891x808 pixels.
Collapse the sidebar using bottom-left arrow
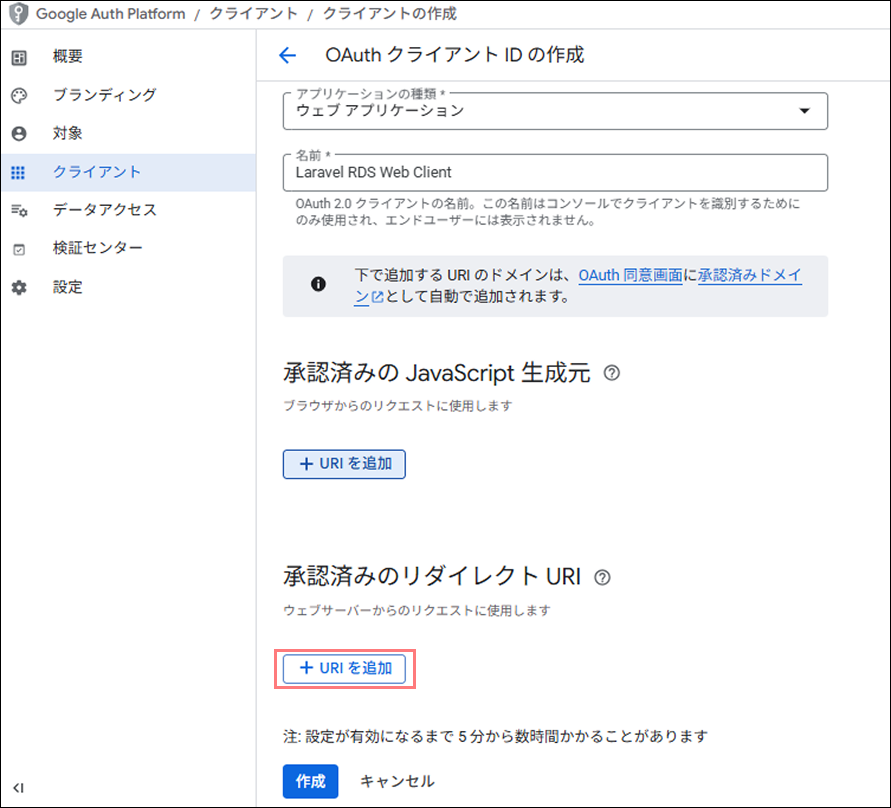18,788
